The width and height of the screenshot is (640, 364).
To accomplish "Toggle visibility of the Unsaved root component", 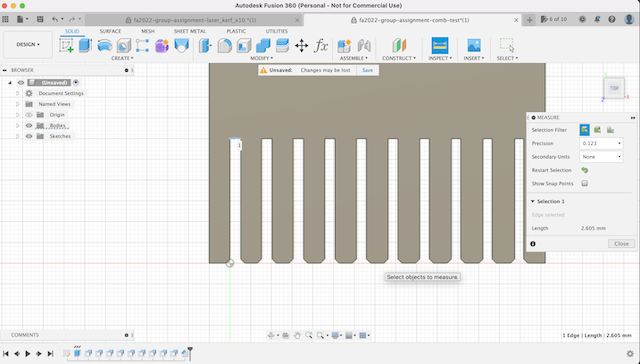I will click(x=21, y=83).
